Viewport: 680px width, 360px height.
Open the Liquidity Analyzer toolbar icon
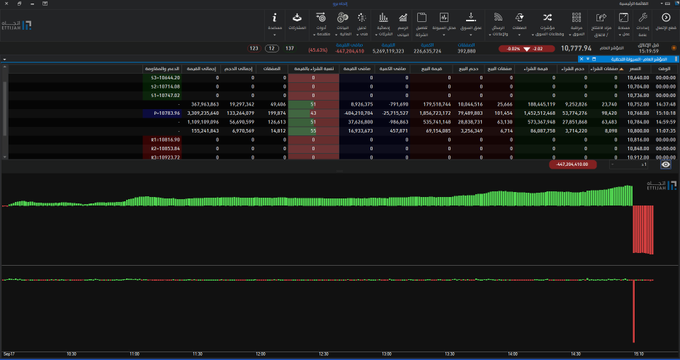(x=443, y=18)
